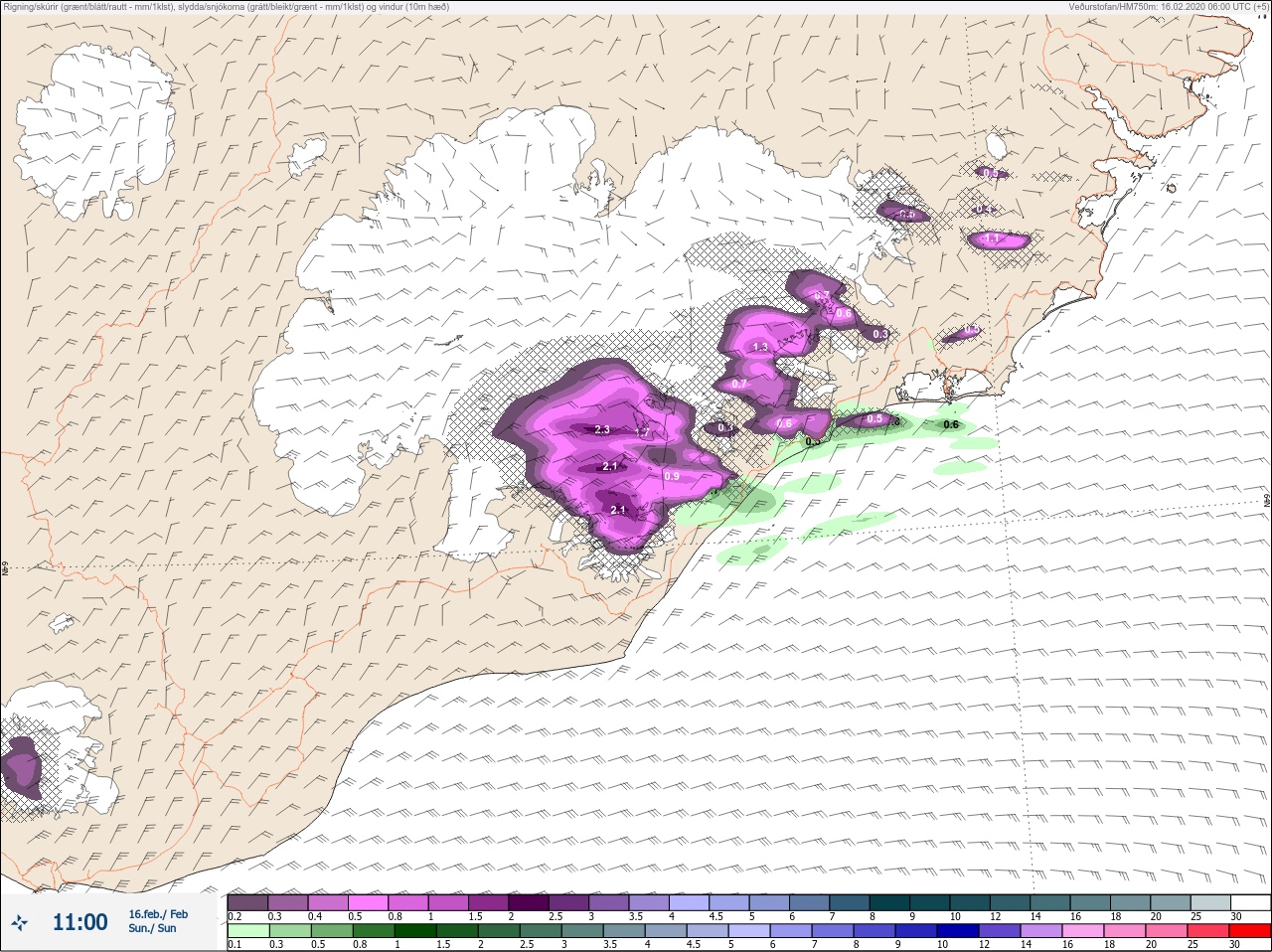Click the Veðurstofan/HM750m model run timestamp

[1169, 7]
